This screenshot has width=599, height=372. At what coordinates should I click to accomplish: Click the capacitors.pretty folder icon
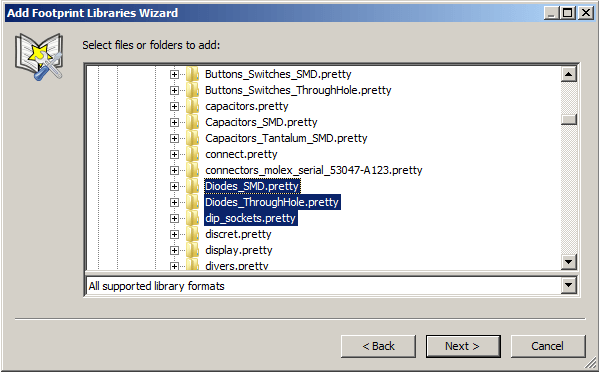pyautogui.click(x=193, y=106)
